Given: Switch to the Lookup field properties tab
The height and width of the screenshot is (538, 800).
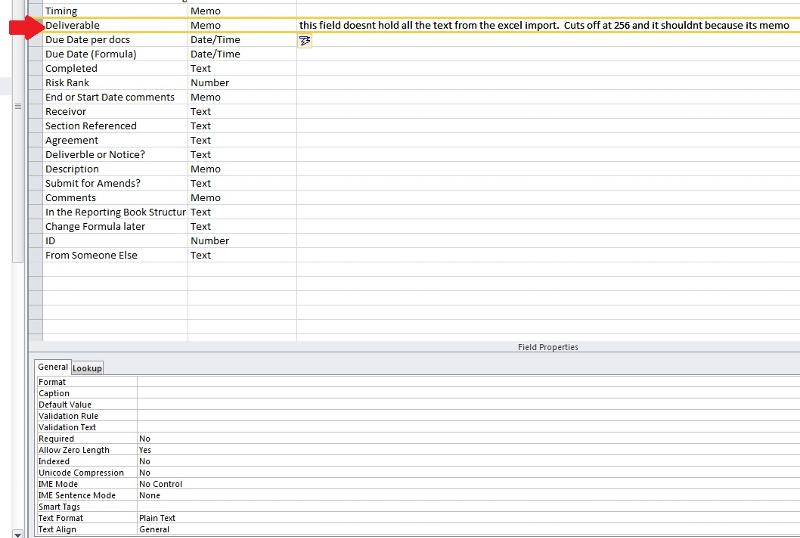Looking at the screenshot, I should click(x=87, y=368).
